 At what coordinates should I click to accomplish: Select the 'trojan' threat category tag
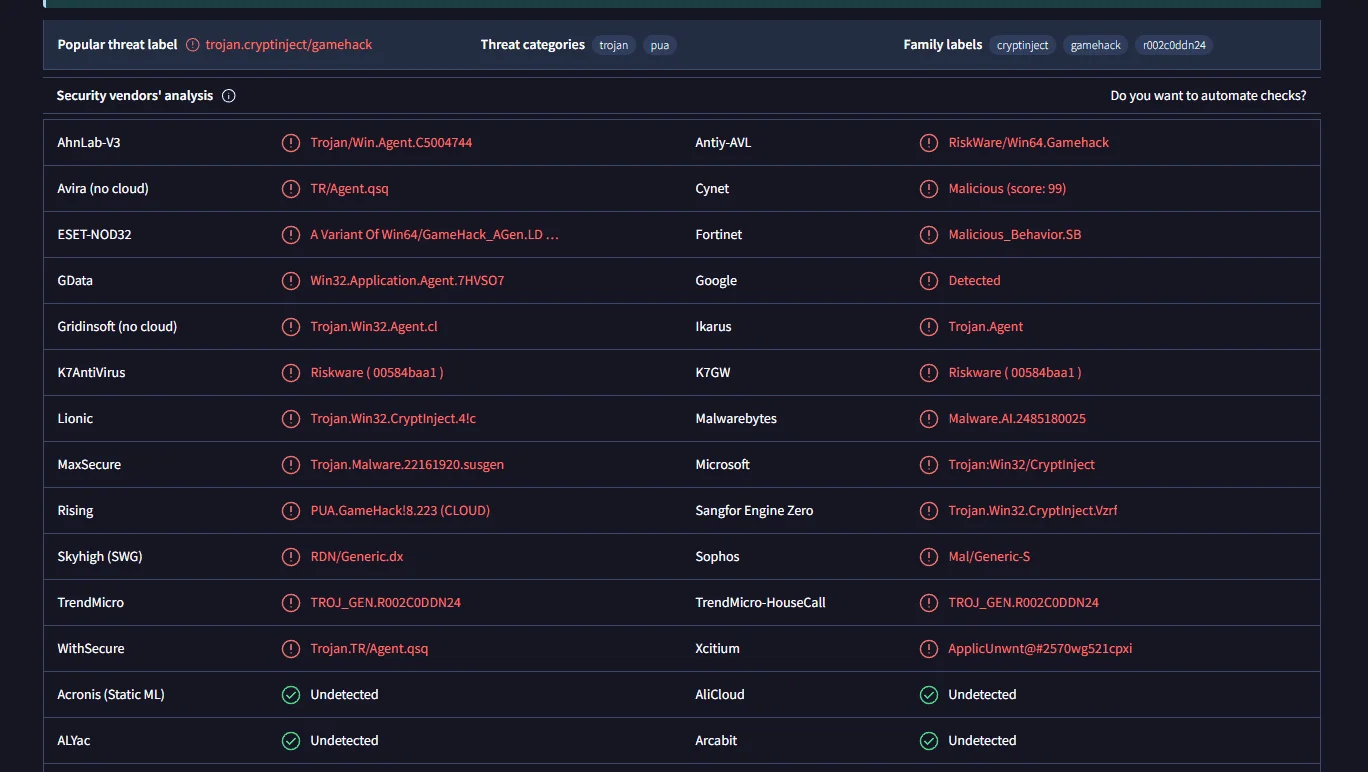pyautogui.click(x=614, y=45)
